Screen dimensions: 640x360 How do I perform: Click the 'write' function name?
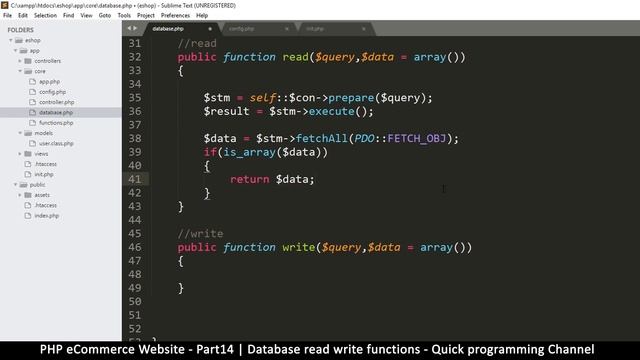click(x=298, y=247)
